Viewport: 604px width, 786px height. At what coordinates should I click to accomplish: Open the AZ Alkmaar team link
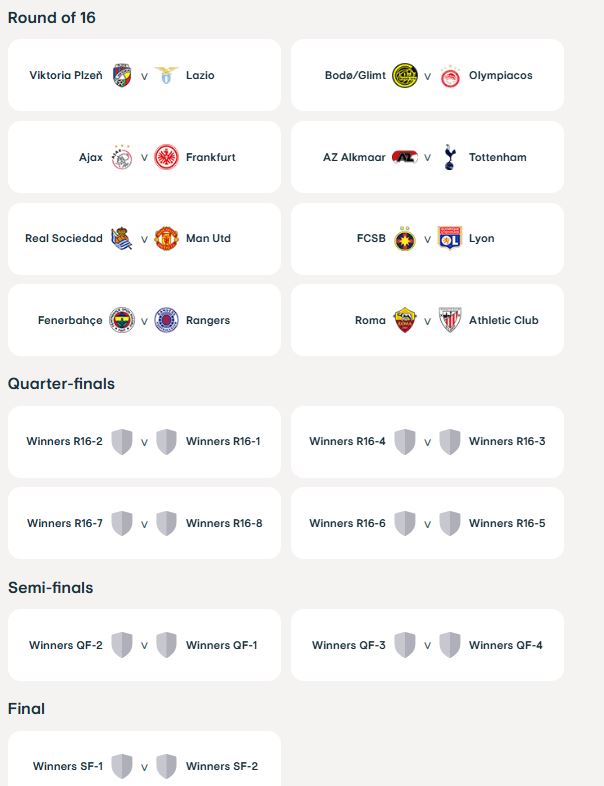[354, 157]
